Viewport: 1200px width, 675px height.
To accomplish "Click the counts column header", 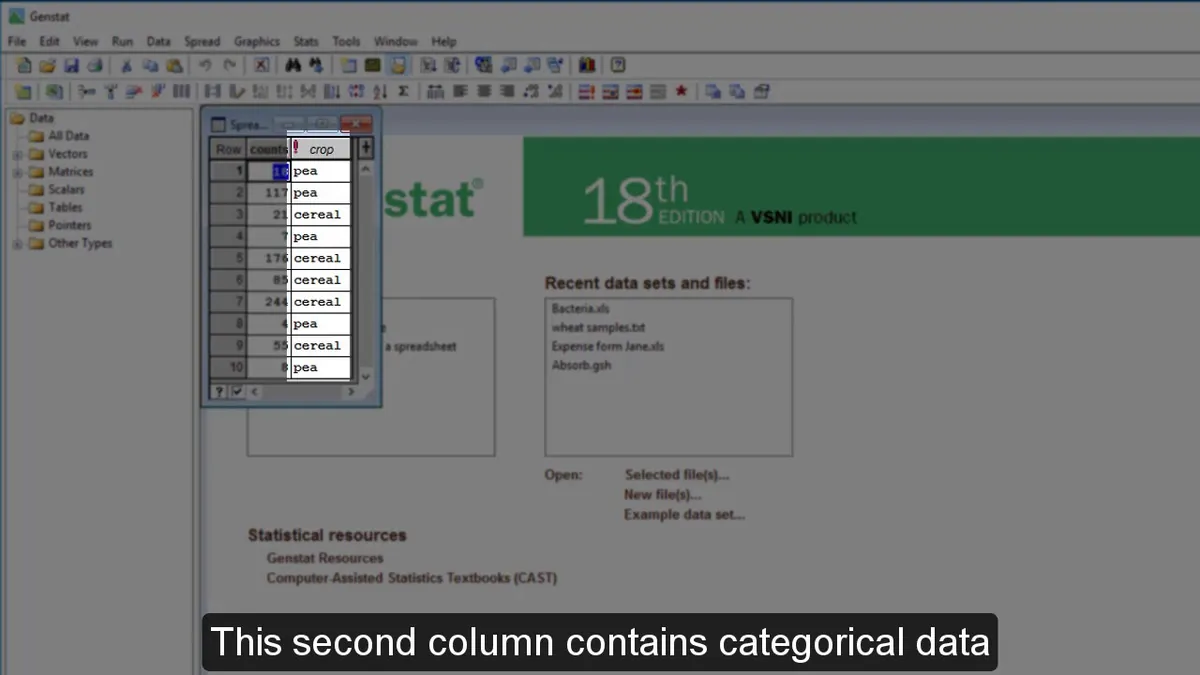I will [x=268, y=149].
